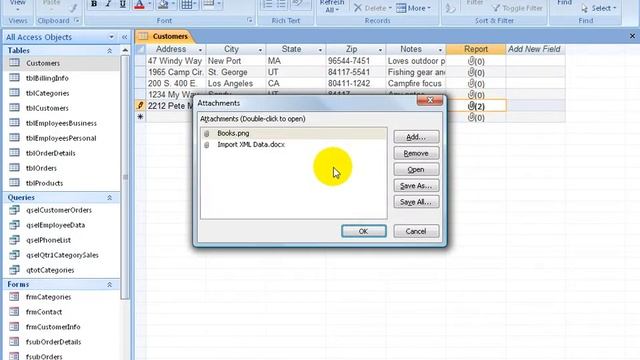Toggle bold formatting
The image size is (640, 360).
click(94, 4)
